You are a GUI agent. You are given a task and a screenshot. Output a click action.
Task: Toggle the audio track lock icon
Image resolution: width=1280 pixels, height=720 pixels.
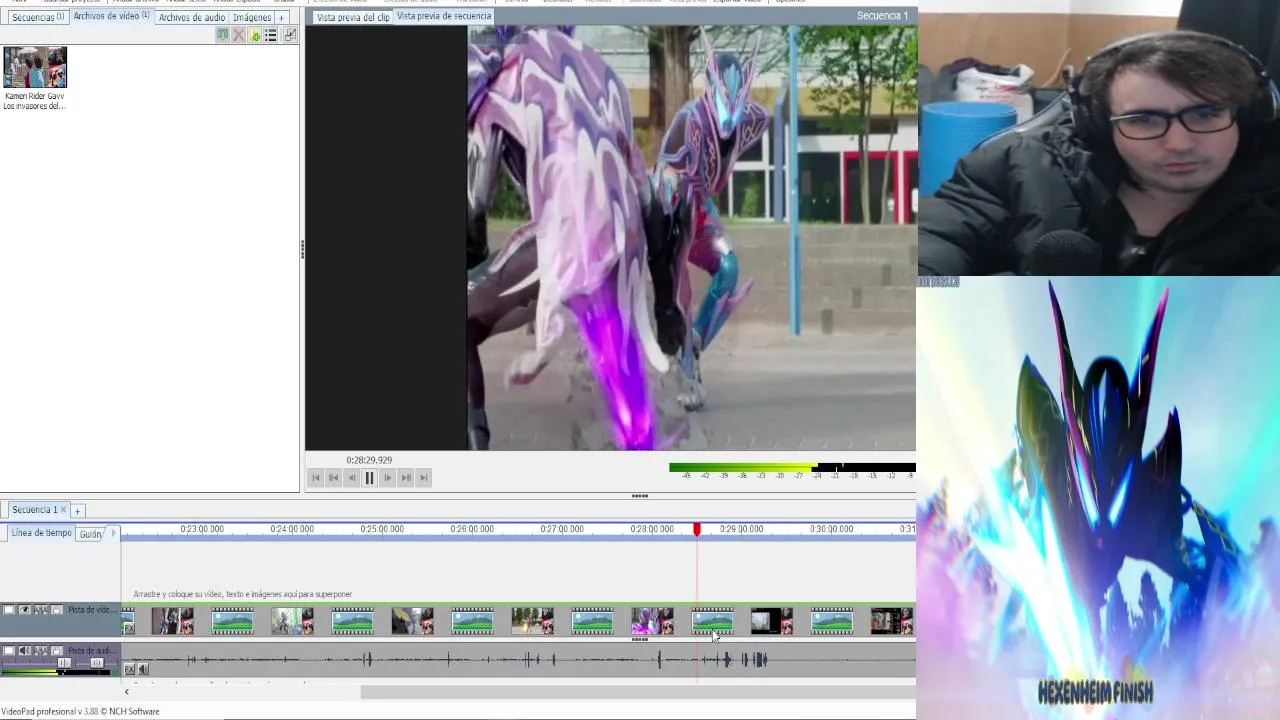[x=57, y=651]
